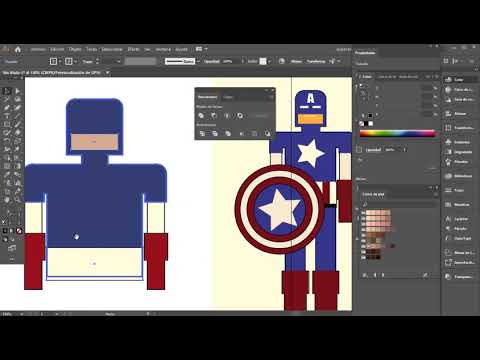Viewport: 480px width, 360px height.
Task: Click the swatches search field
Action: 399,204
